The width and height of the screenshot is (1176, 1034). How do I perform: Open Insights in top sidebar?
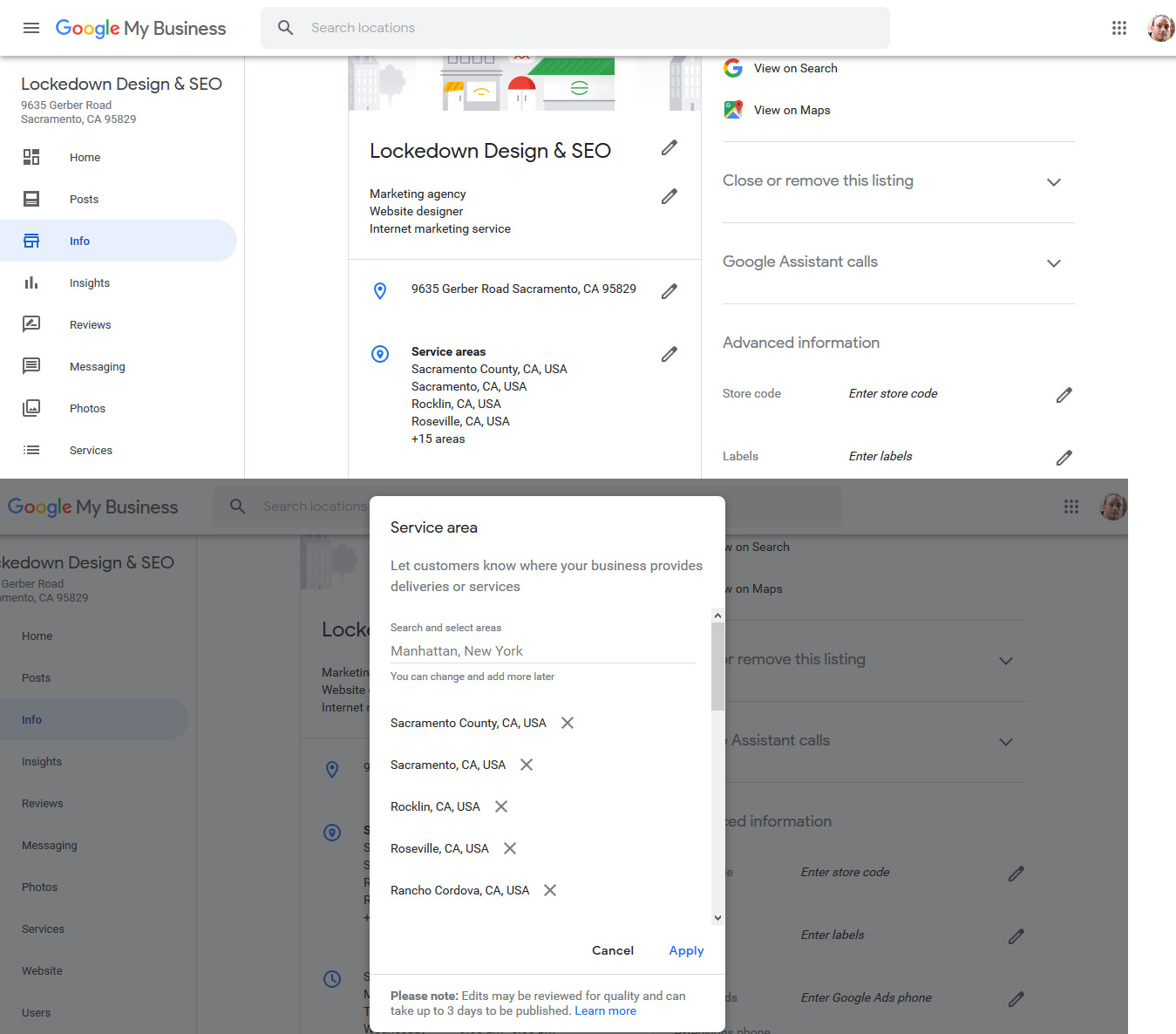(x=90, y=283)
